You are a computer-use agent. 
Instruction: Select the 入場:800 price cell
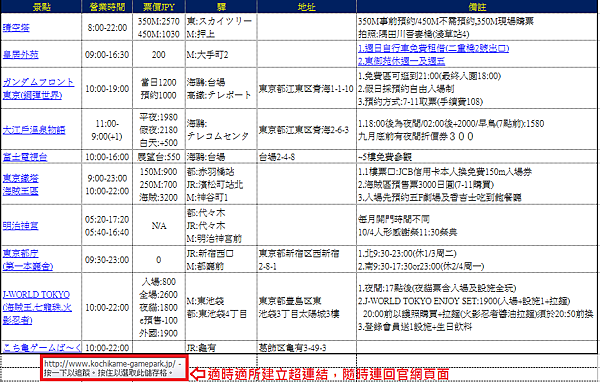point(159,307)
